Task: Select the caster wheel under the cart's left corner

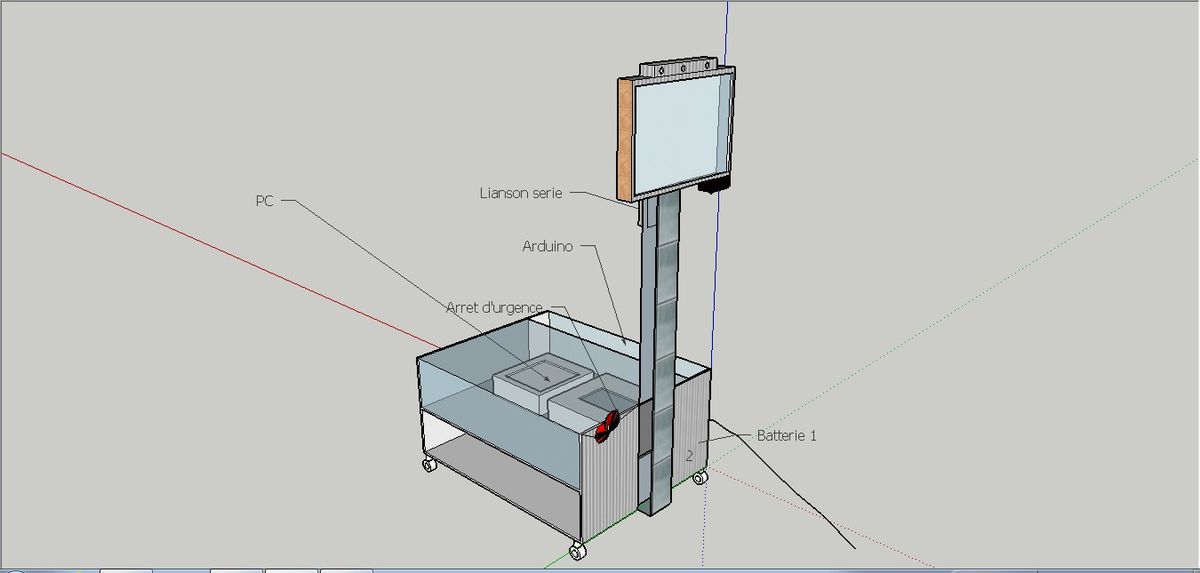Action: 430,465
